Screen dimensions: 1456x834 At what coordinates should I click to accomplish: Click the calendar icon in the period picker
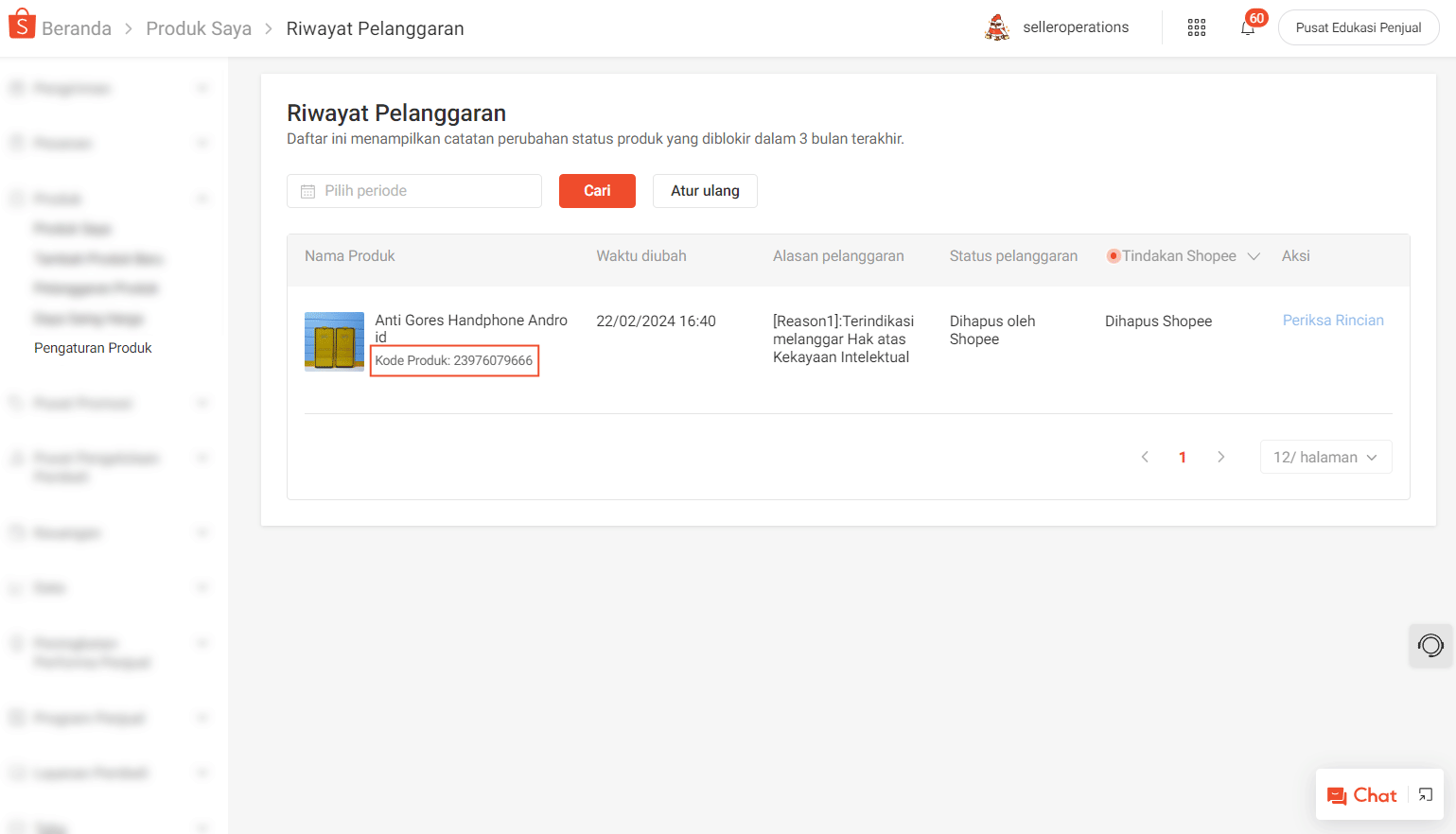click(307, 191)
